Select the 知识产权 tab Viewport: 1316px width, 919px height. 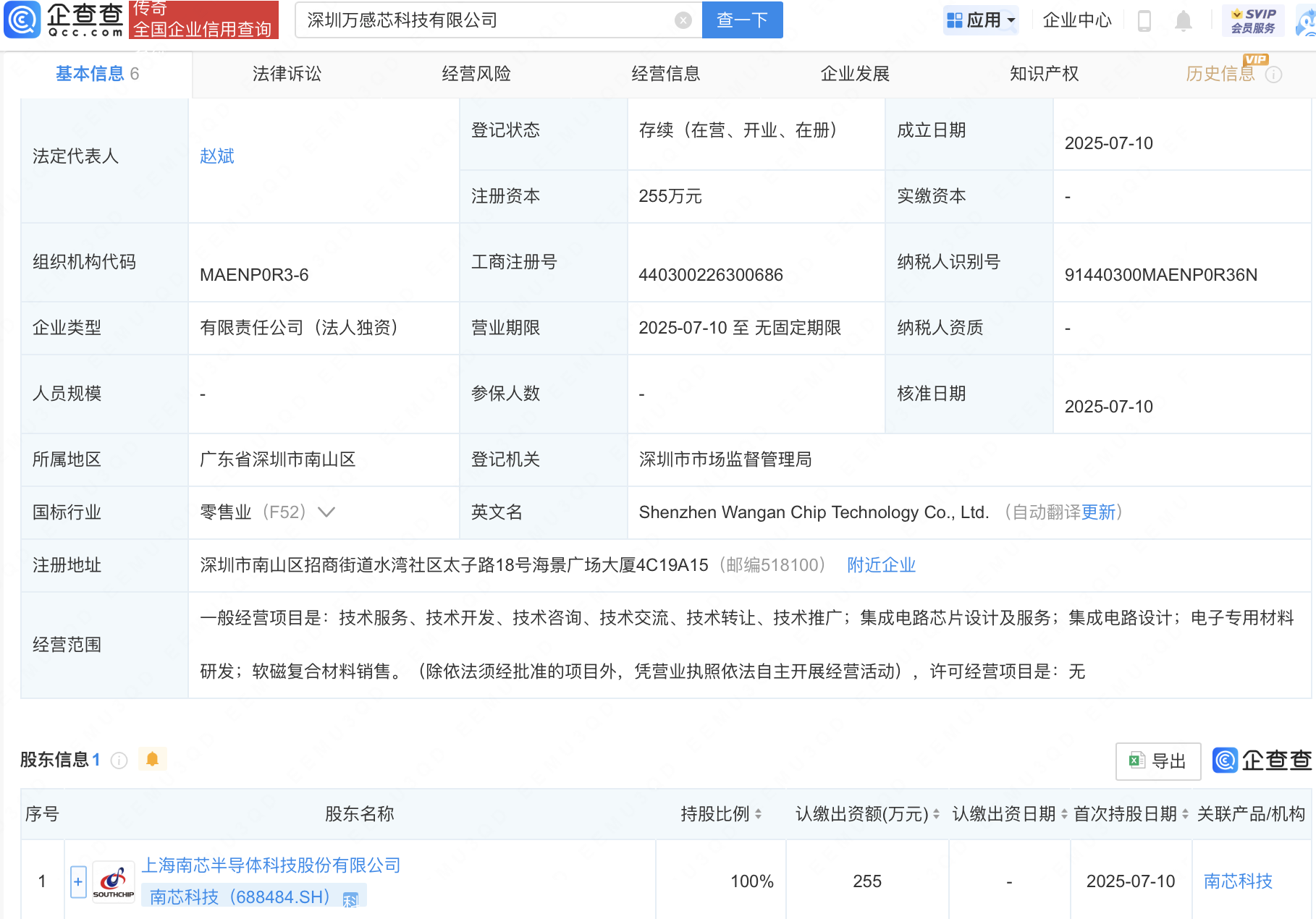pos(1044,74)
